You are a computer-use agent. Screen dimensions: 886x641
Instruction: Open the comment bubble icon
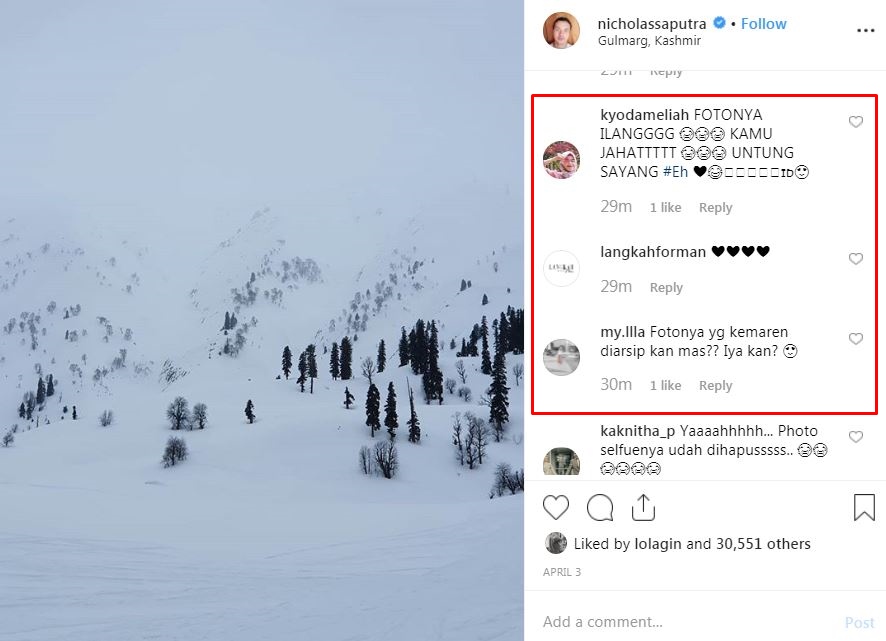pos(600,508)
